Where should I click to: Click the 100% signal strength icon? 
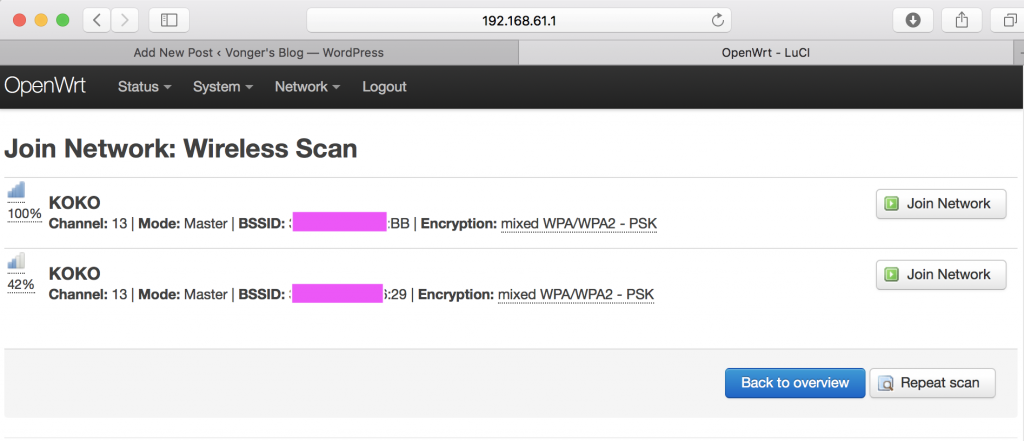point(16,190)
